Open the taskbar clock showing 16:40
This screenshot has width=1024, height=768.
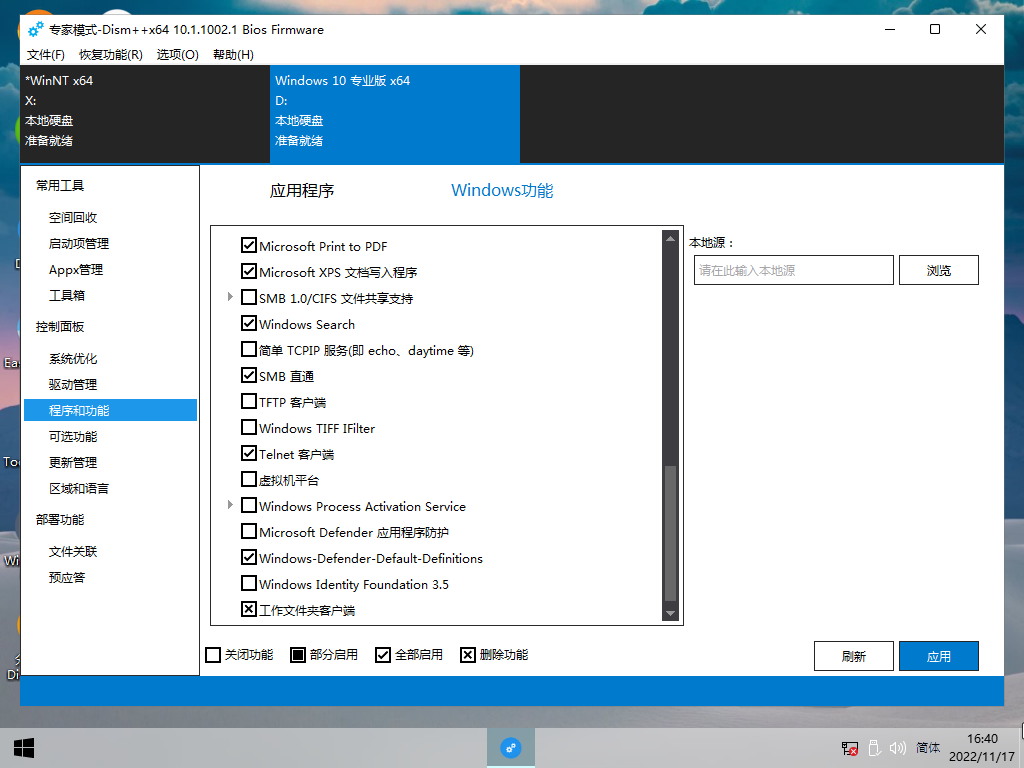(982, 748)
